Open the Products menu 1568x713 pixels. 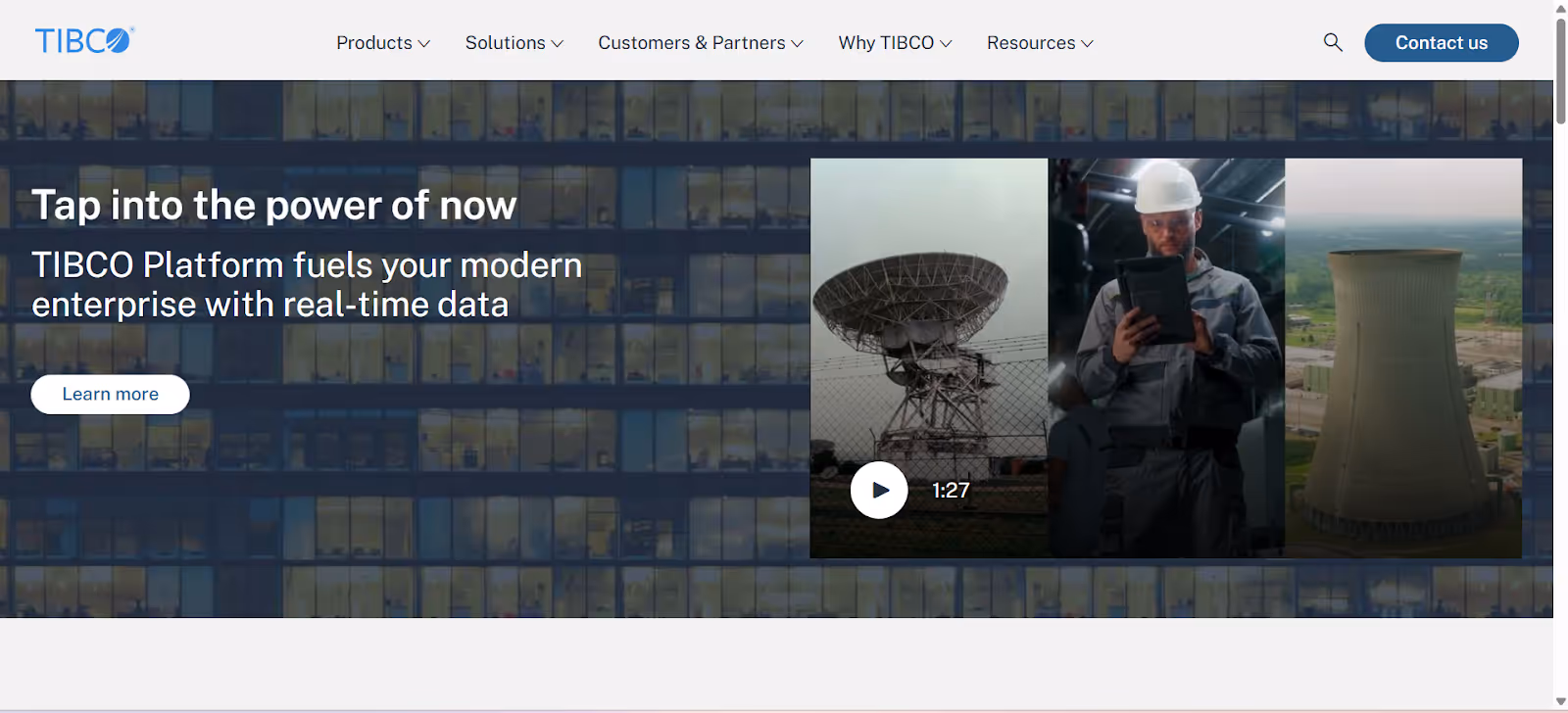pyautogui.click(x=383, y=43)
